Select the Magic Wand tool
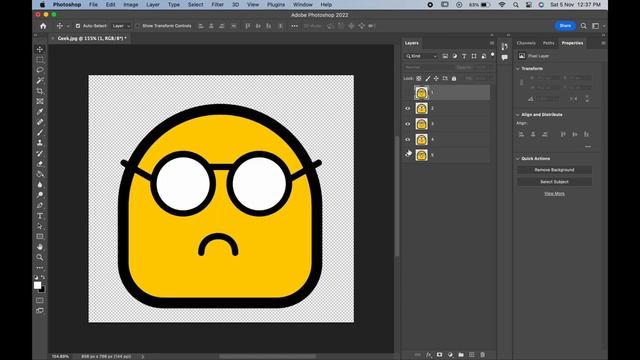This screenshot has height=360, width=640. pyautogui.click(x=40, y=80)
